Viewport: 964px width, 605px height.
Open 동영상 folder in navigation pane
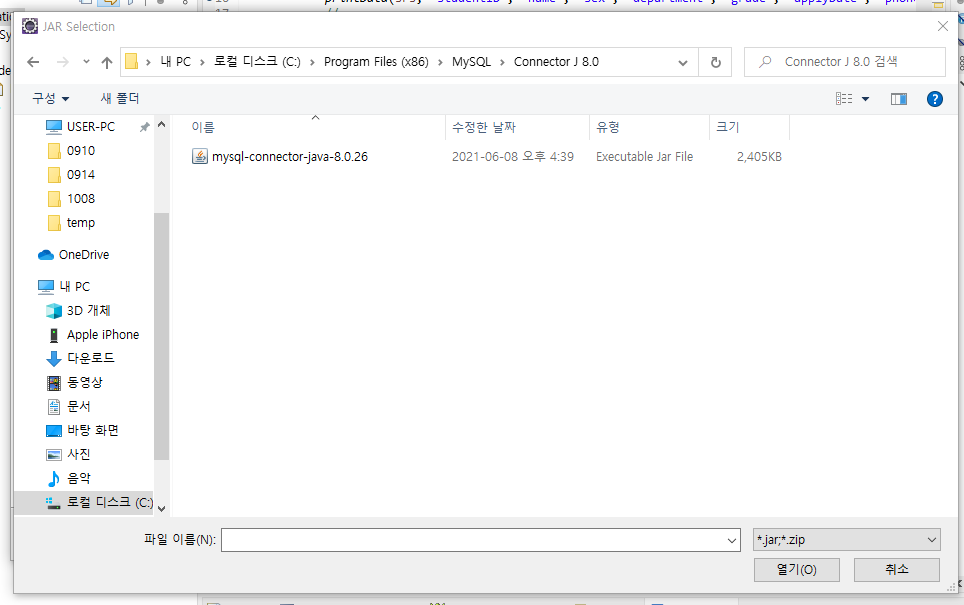click(x=85, y=382)
